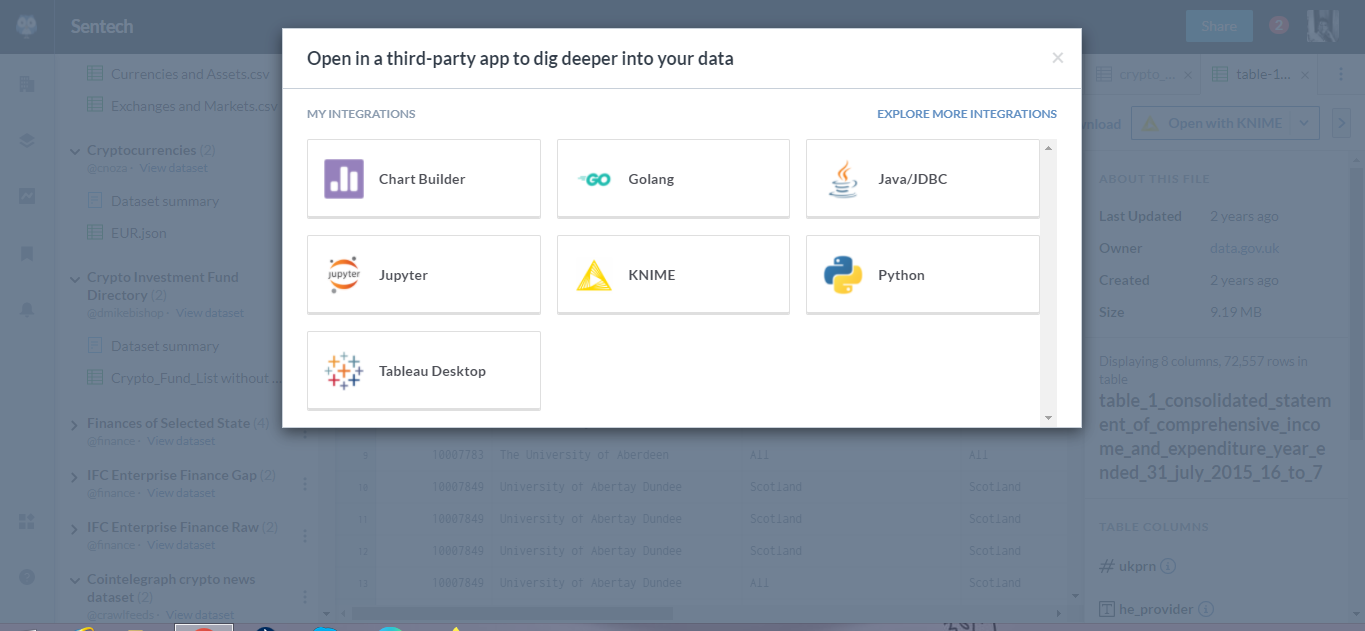Image resolution: width=1365 pixels, height=631 pixels.
Task: Open the apps grid sidebar icon
Action: [x=27, y=521]
